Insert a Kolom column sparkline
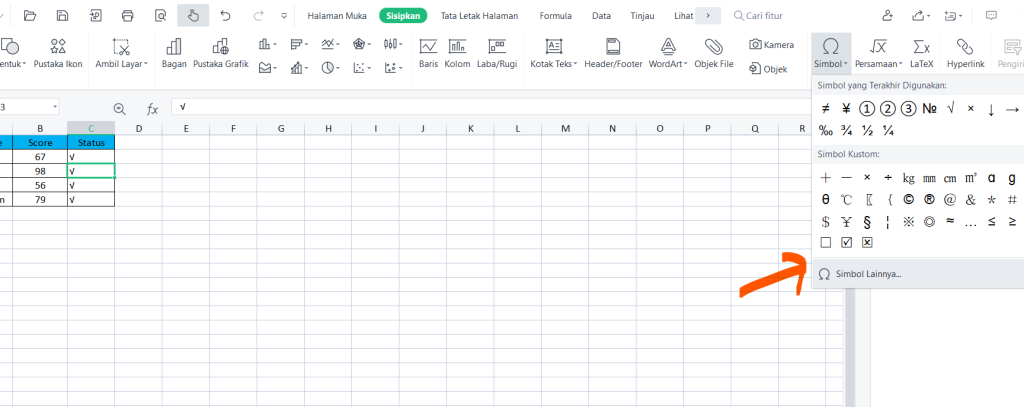 pyautogui.click(x=457, y=52)
